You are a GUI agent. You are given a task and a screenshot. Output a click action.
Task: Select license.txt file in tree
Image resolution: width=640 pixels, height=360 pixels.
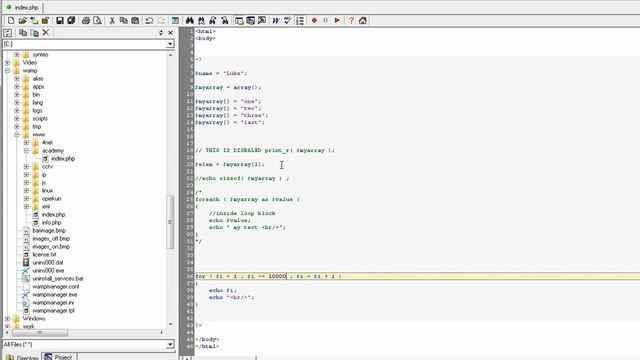44,255
